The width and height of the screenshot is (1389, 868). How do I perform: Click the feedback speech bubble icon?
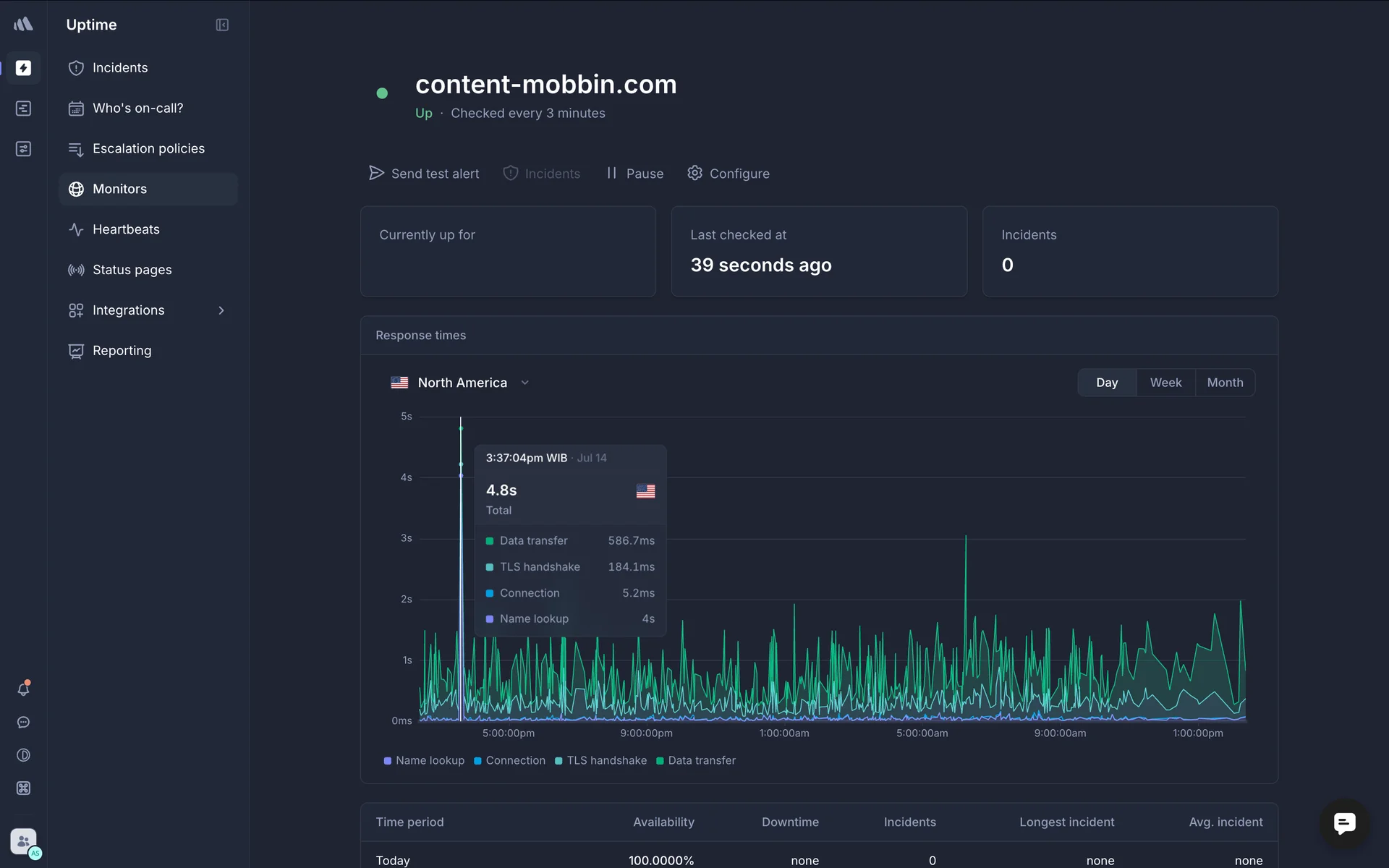tap(23, 723)
